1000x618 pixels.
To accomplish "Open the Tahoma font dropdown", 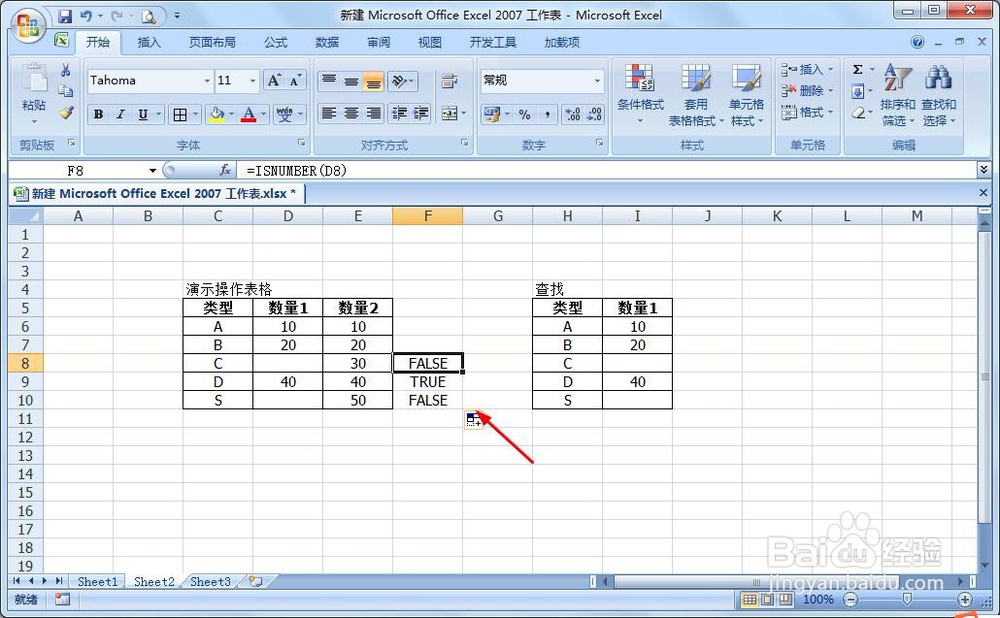I will point(207,80).
